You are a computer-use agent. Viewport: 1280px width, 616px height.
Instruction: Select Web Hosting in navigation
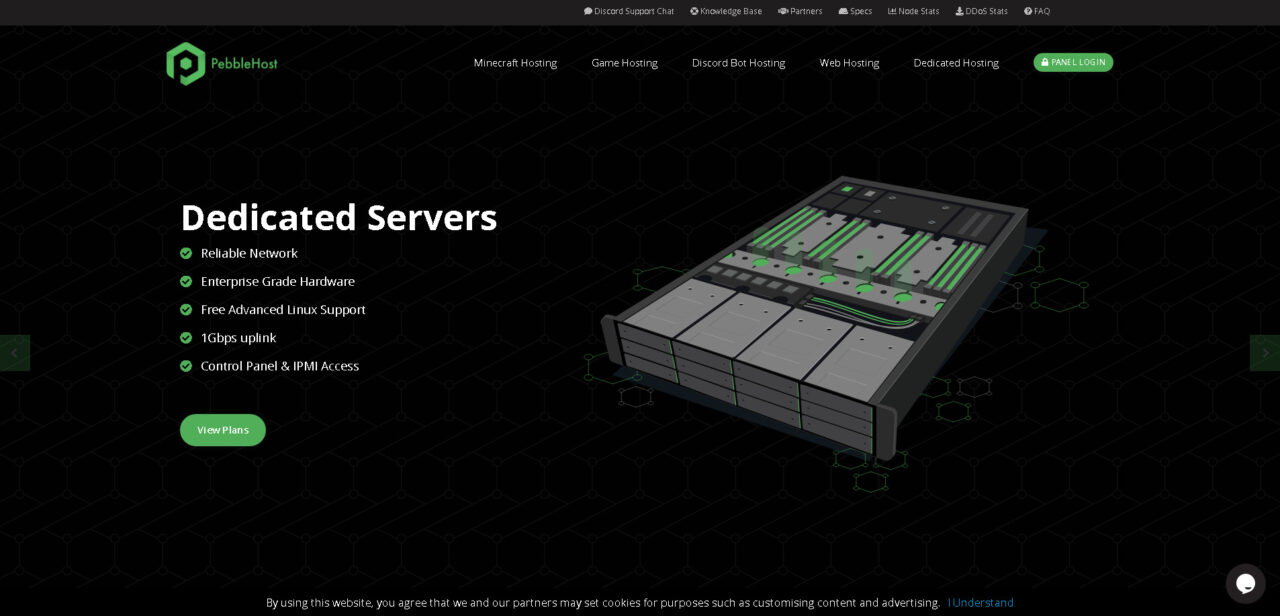(849, 63)
